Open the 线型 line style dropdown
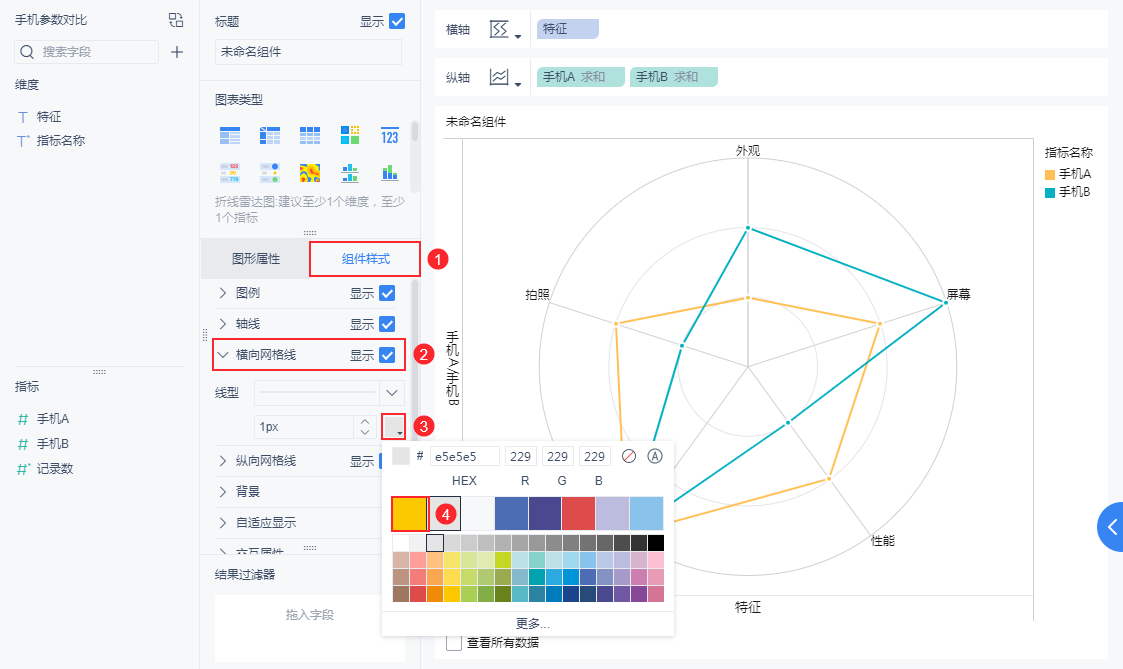The height and width of the screenshot is (669, 1123). (x=390, y=392)
